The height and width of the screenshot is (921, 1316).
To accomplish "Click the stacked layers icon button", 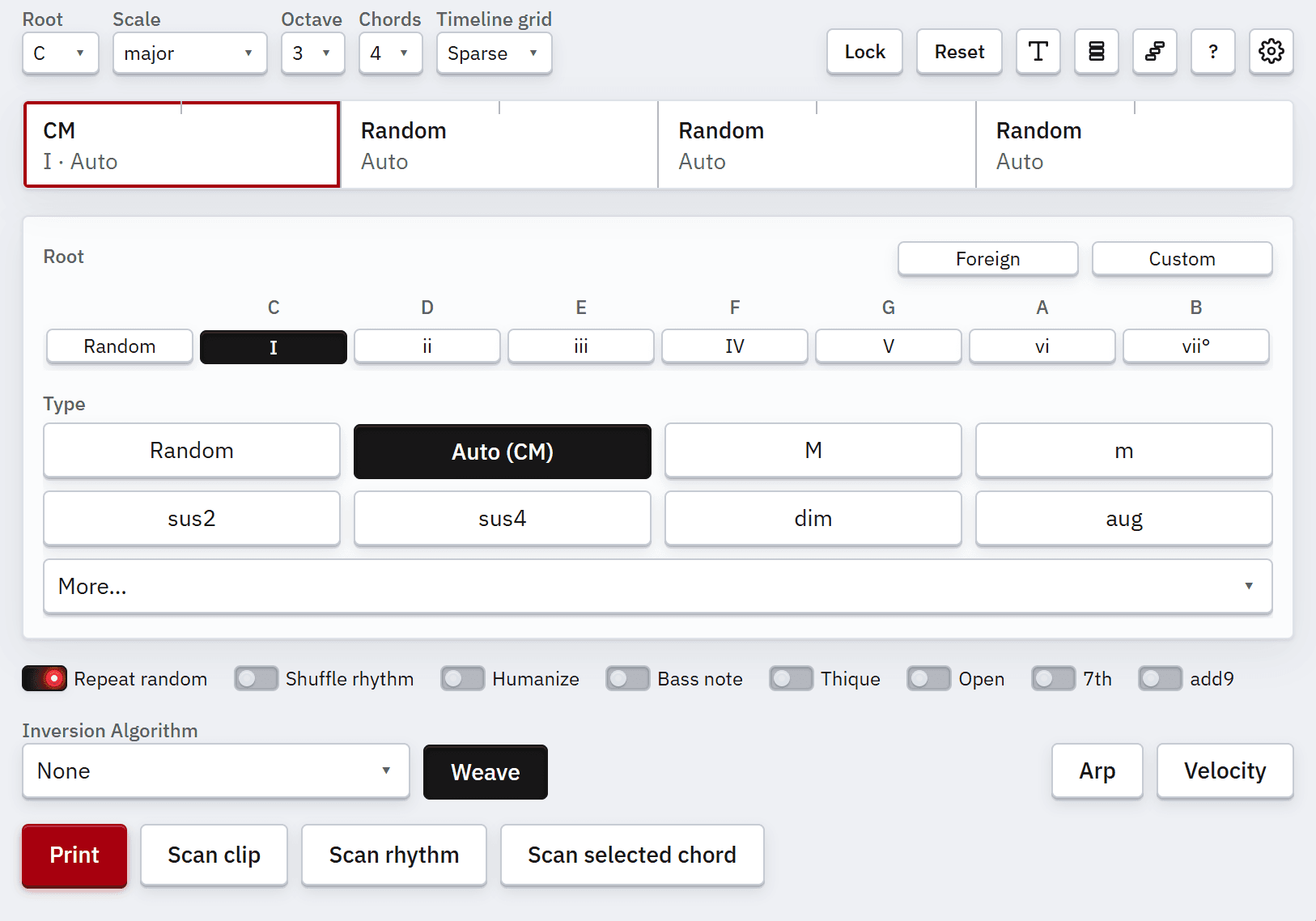I will click(1097, 52).
